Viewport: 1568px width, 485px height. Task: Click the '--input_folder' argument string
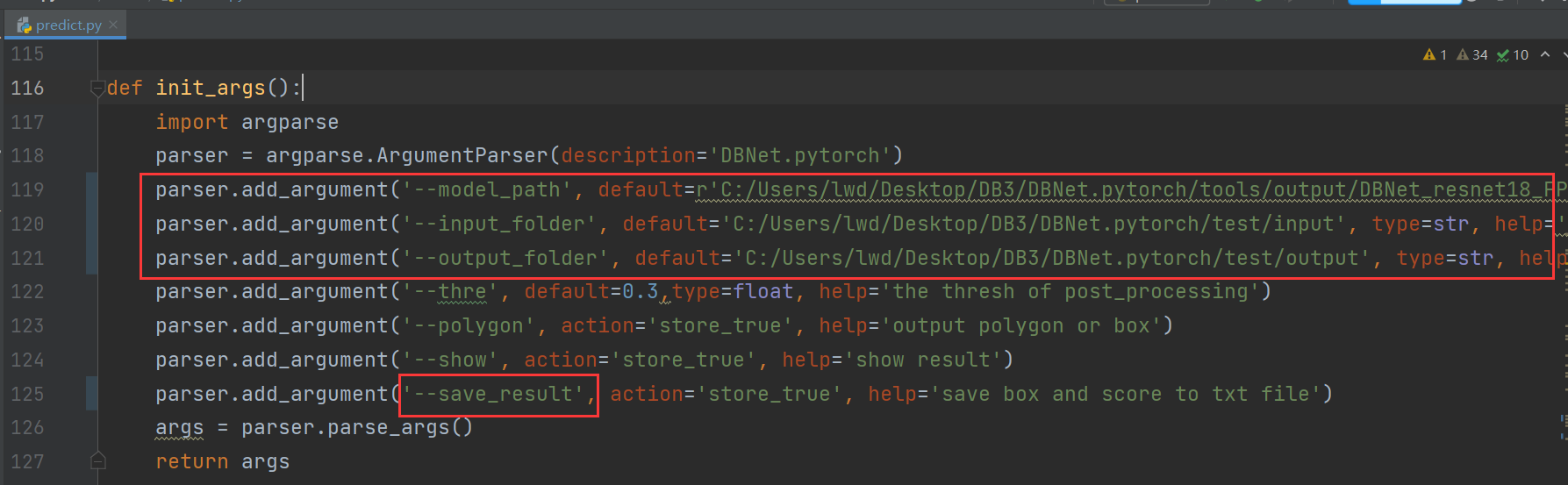[498, 224]
